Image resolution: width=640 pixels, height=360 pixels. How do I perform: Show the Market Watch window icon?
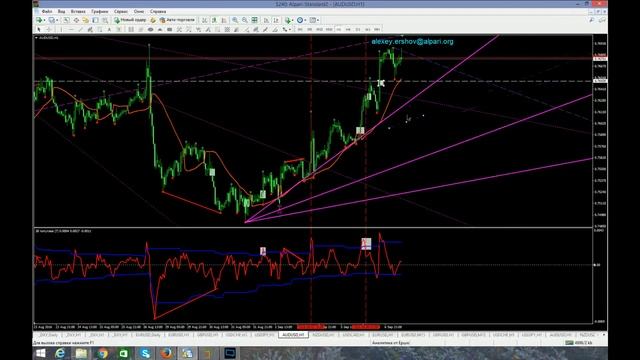coord(66,20)
